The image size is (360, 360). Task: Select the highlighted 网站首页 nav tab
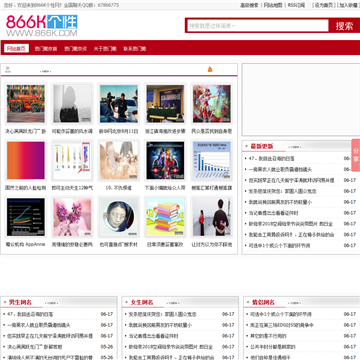(16, 48)
